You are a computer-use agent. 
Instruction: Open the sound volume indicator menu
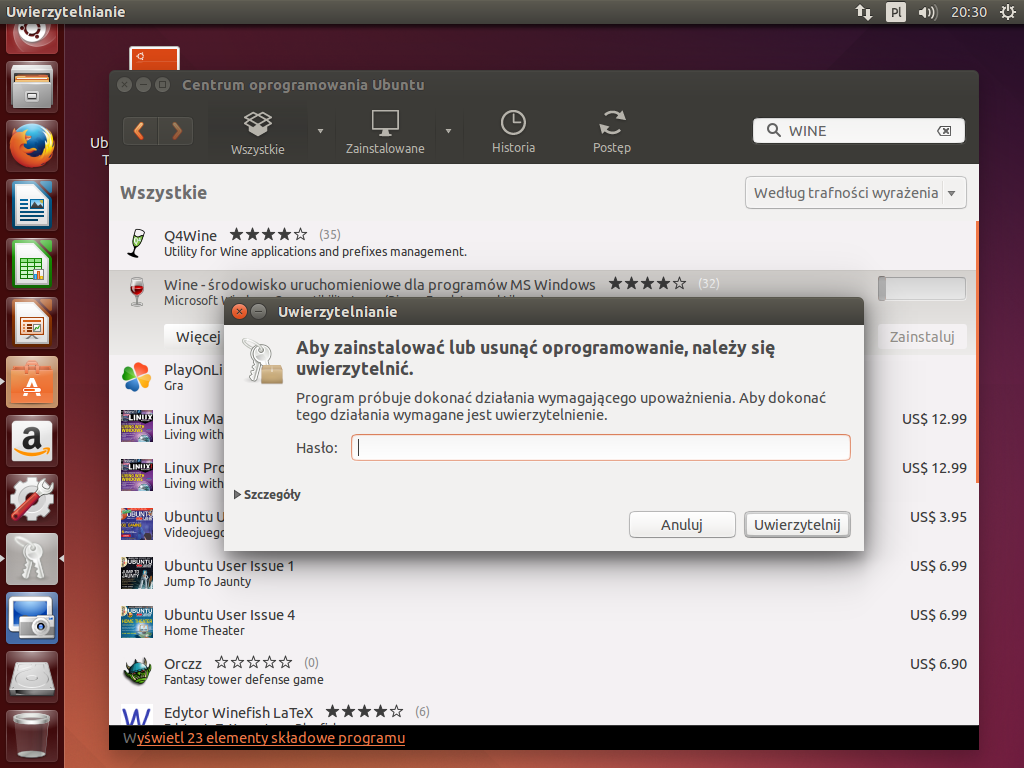click(927, 12)
